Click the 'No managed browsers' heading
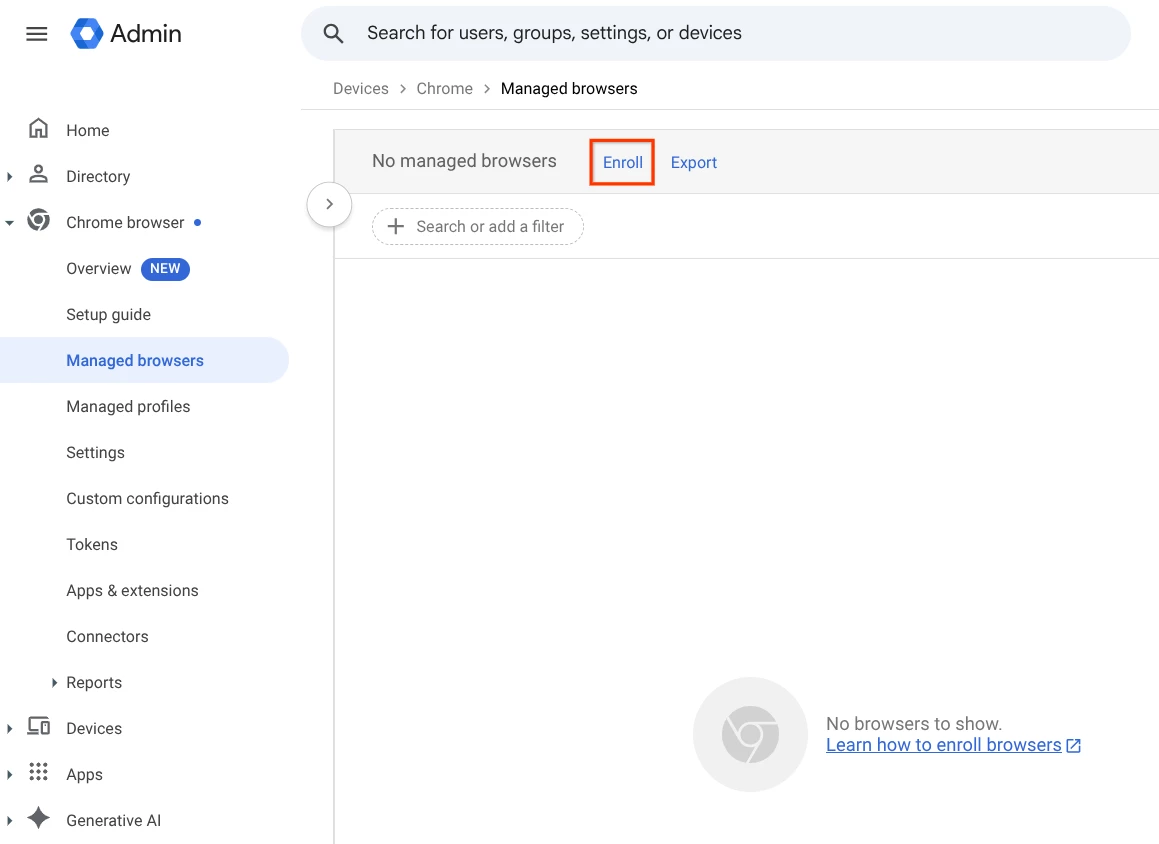The image size is (1159, 844). tap(464, 161)
